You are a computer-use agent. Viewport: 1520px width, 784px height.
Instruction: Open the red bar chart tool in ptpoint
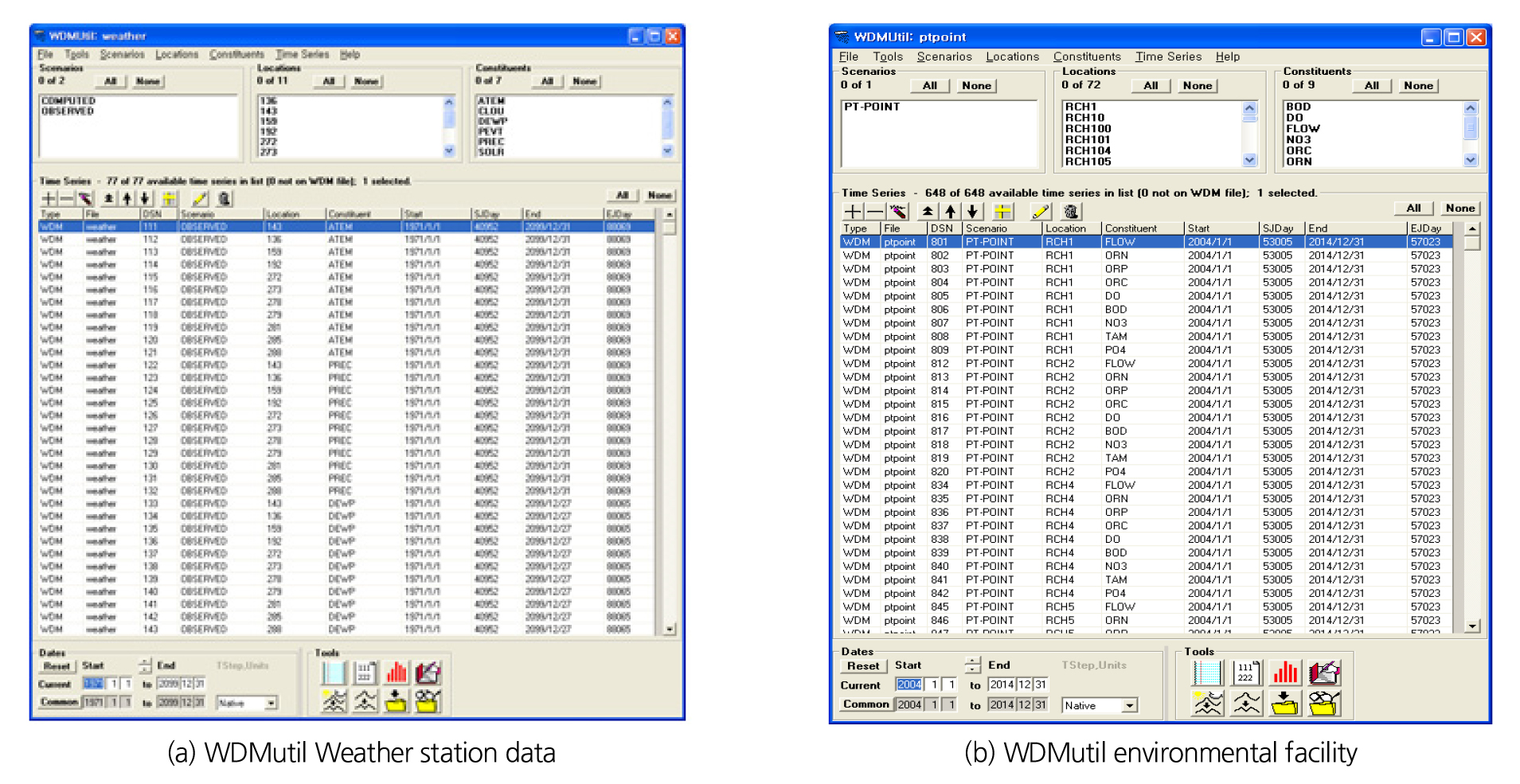1284,673
